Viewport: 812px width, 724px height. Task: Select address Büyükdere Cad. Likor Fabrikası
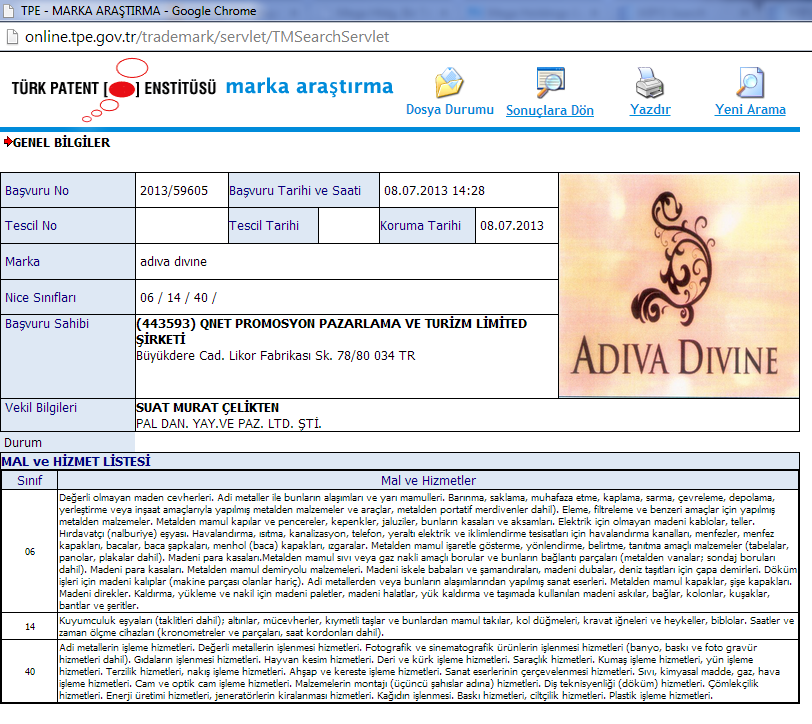click(x=276, y=356)
